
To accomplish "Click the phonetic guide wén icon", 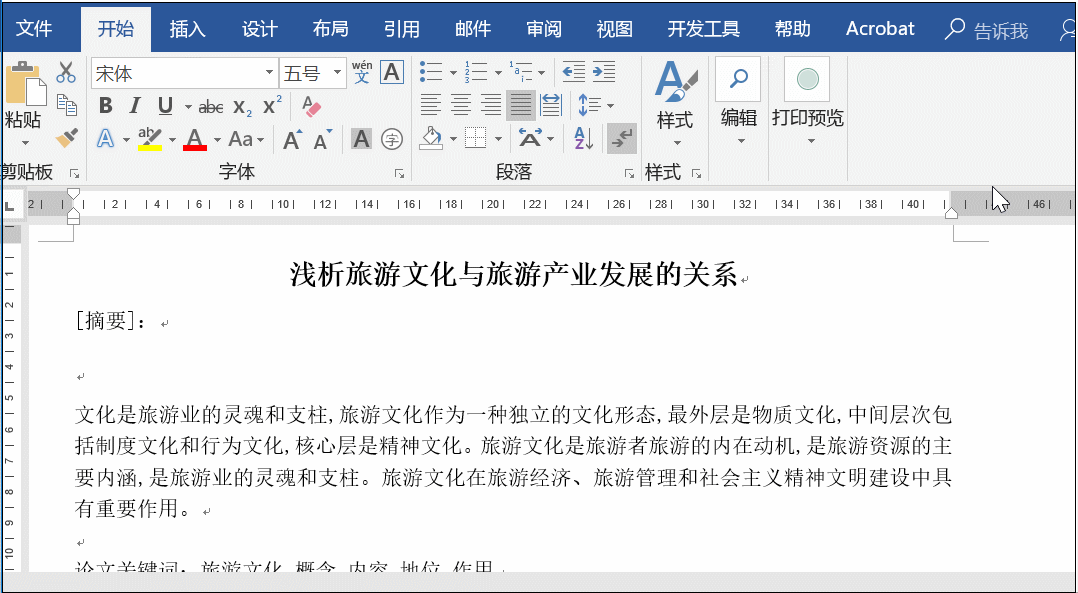I will point(362,72).
